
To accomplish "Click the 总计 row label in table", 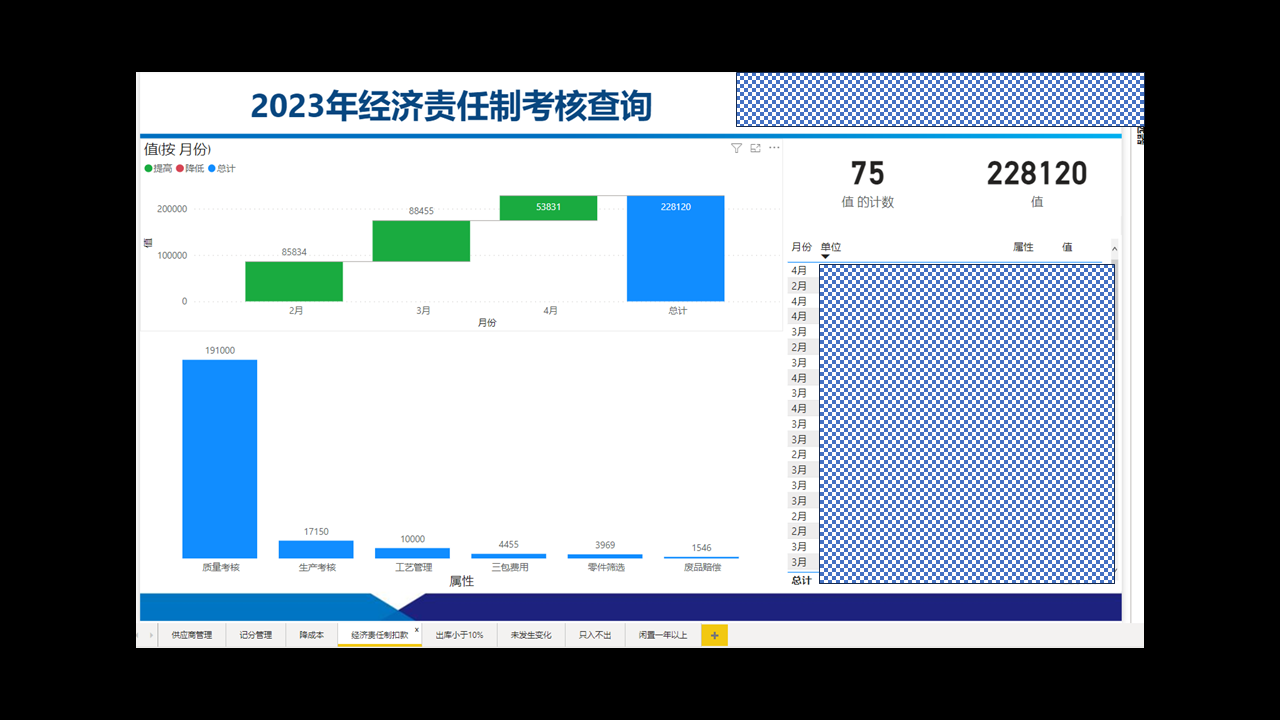I will coord(801,580).
